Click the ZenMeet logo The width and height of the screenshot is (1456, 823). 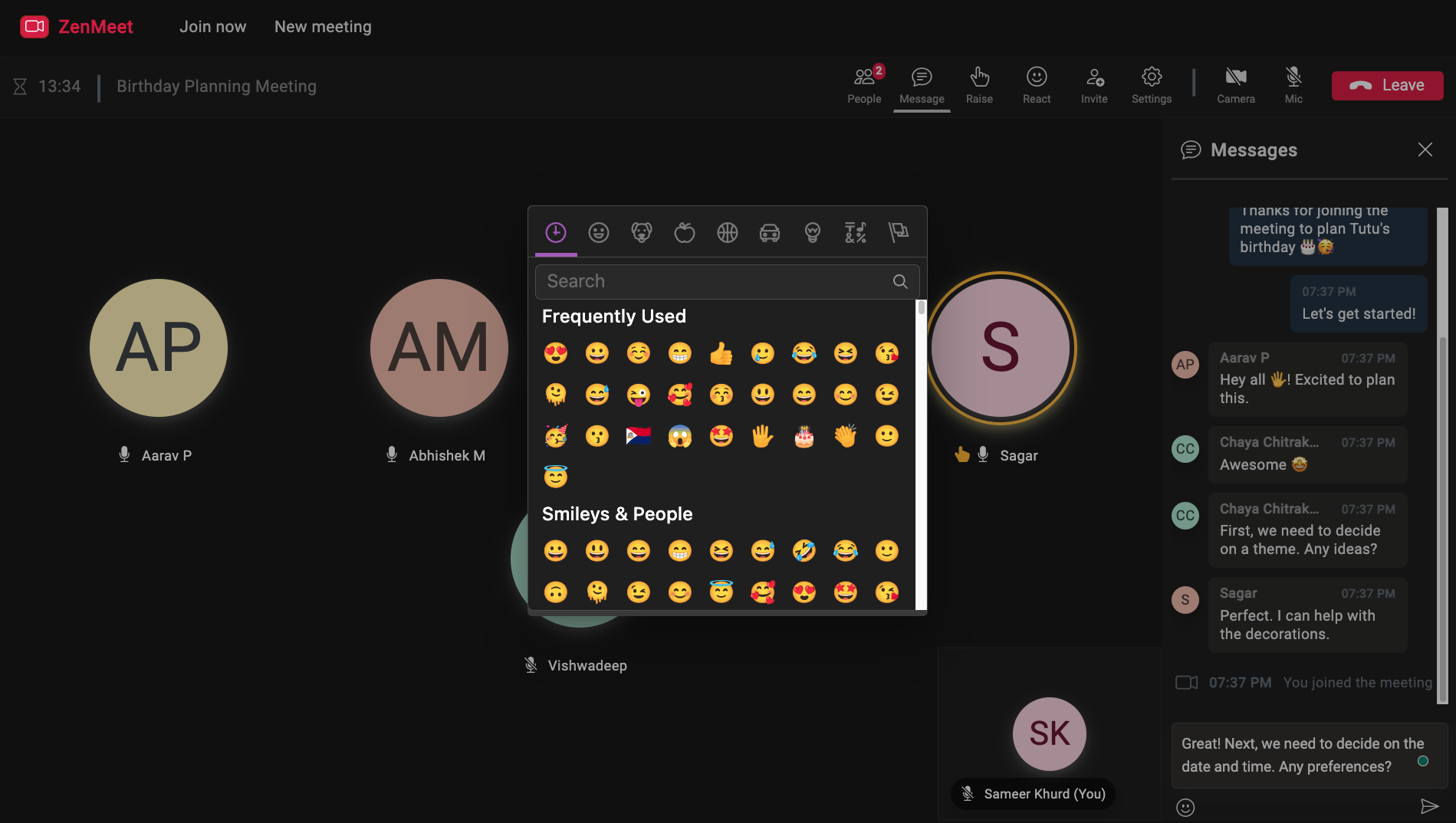coord(77,27)
